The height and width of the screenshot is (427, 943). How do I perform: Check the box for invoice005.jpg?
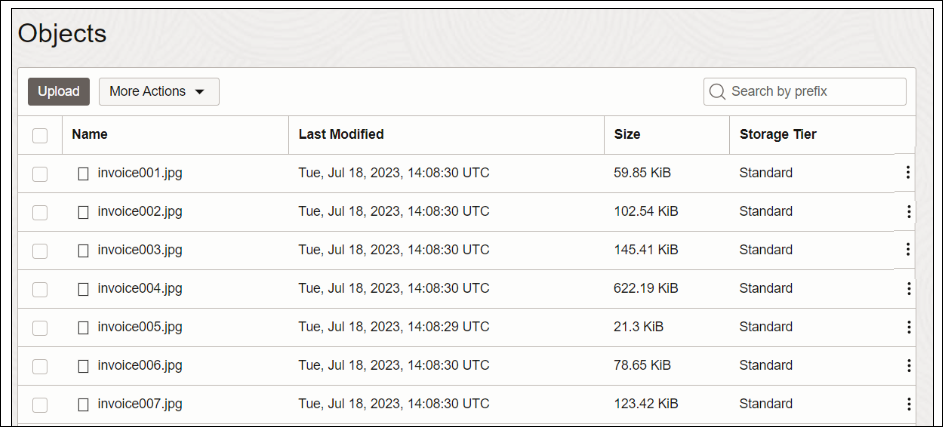40,327
